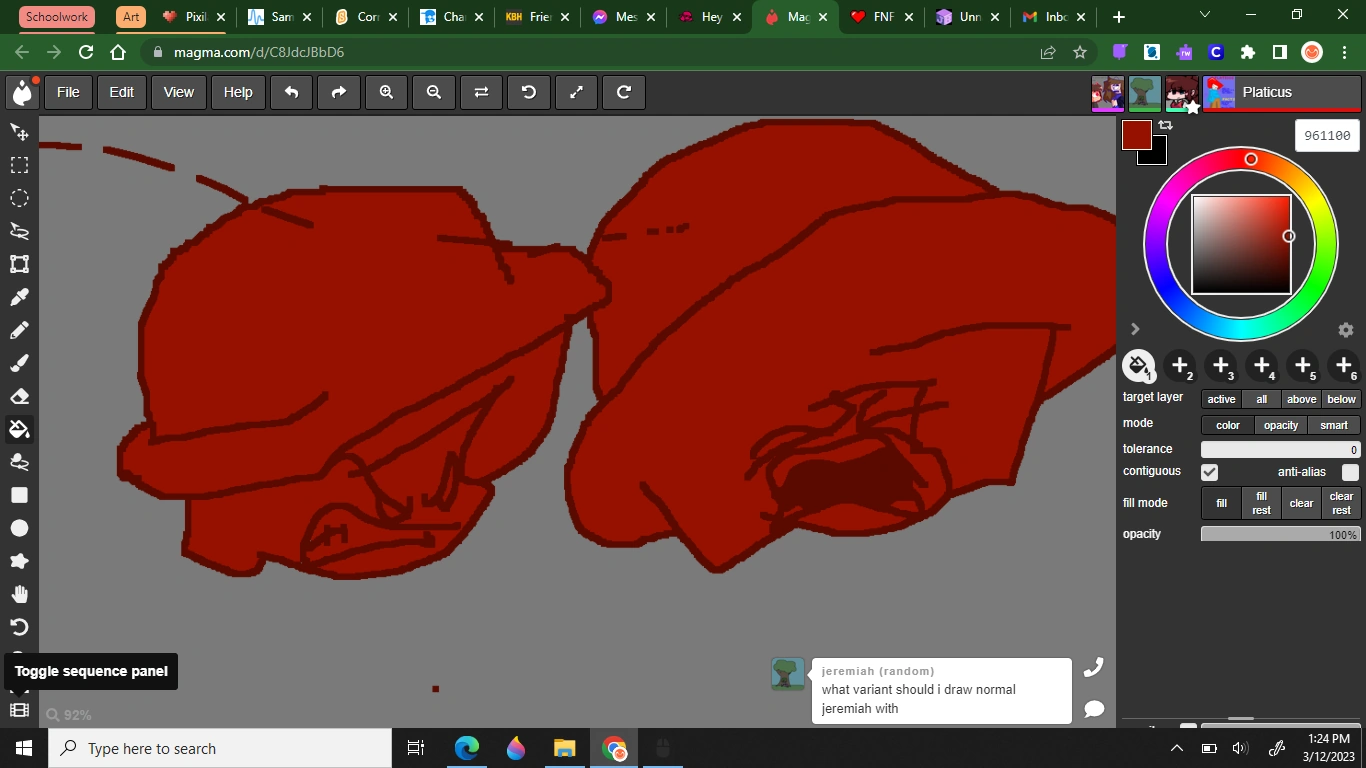This screenshot has width=1366, height=768.
Task: Uncheck the contiguous checkbox
Action: (x=1210, y=472)
